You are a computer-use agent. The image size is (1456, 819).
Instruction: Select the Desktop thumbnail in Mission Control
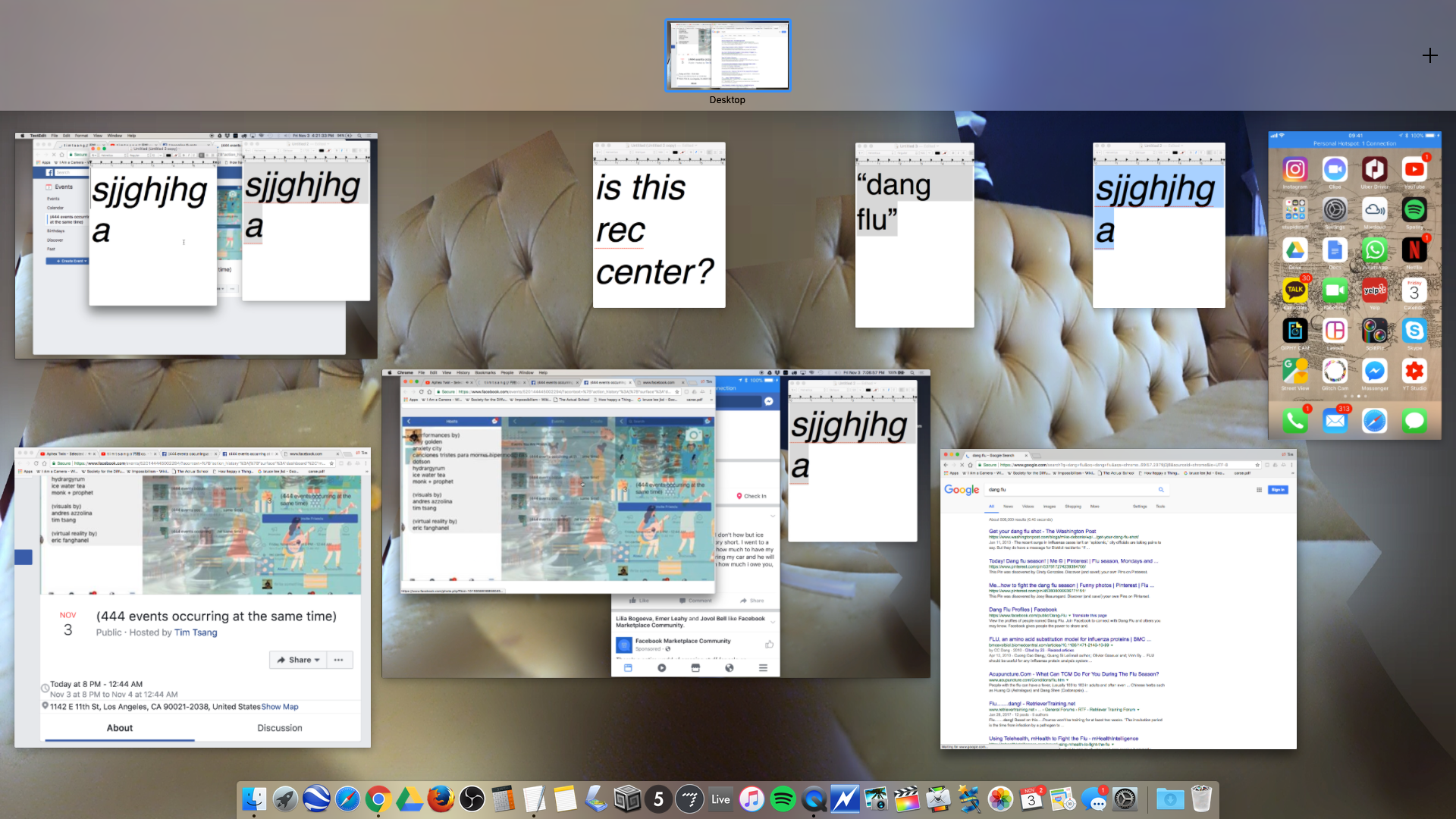click(726, 55)
